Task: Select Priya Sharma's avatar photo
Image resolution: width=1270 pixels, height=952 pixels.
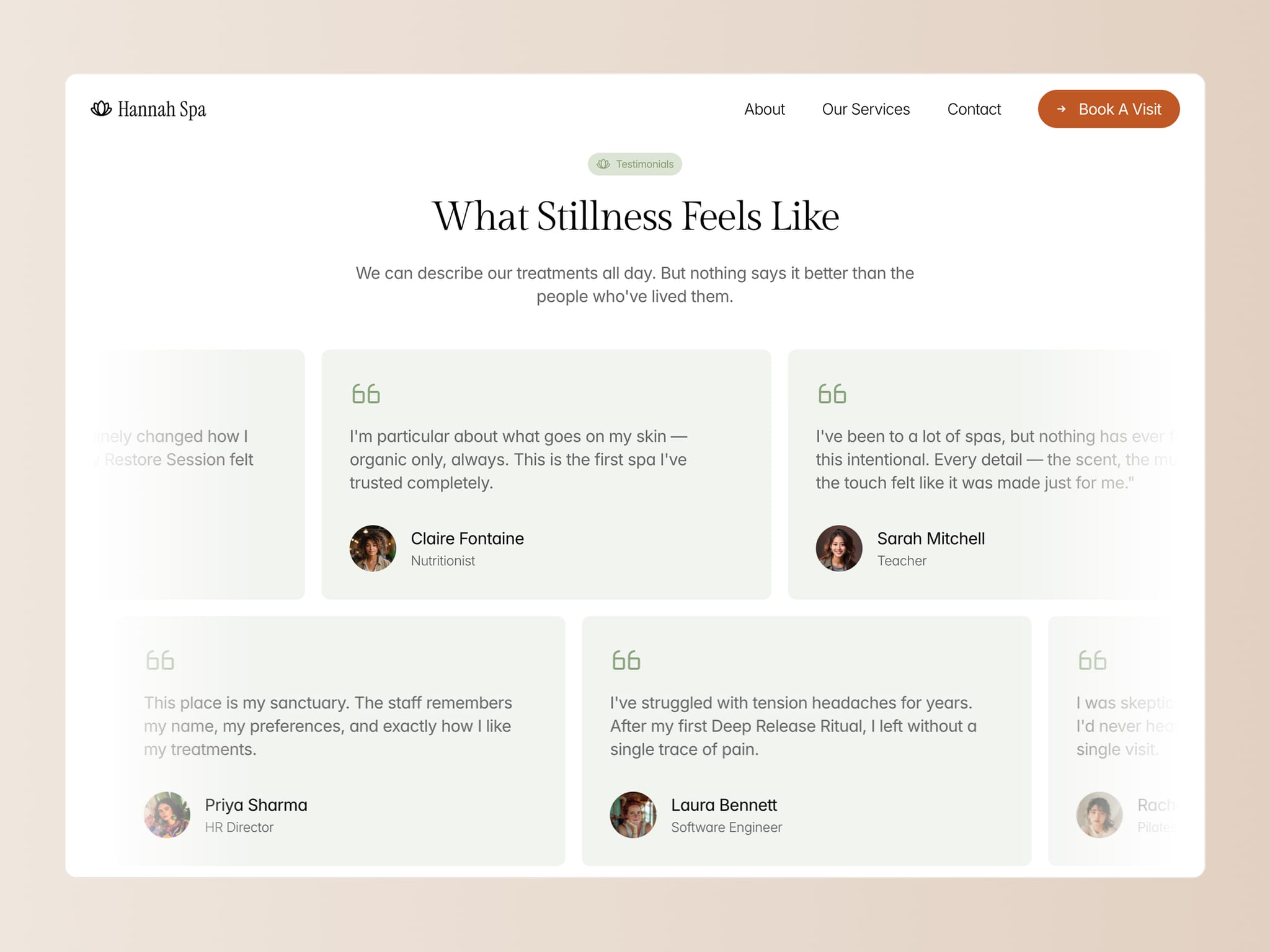Action: [167, 815]
